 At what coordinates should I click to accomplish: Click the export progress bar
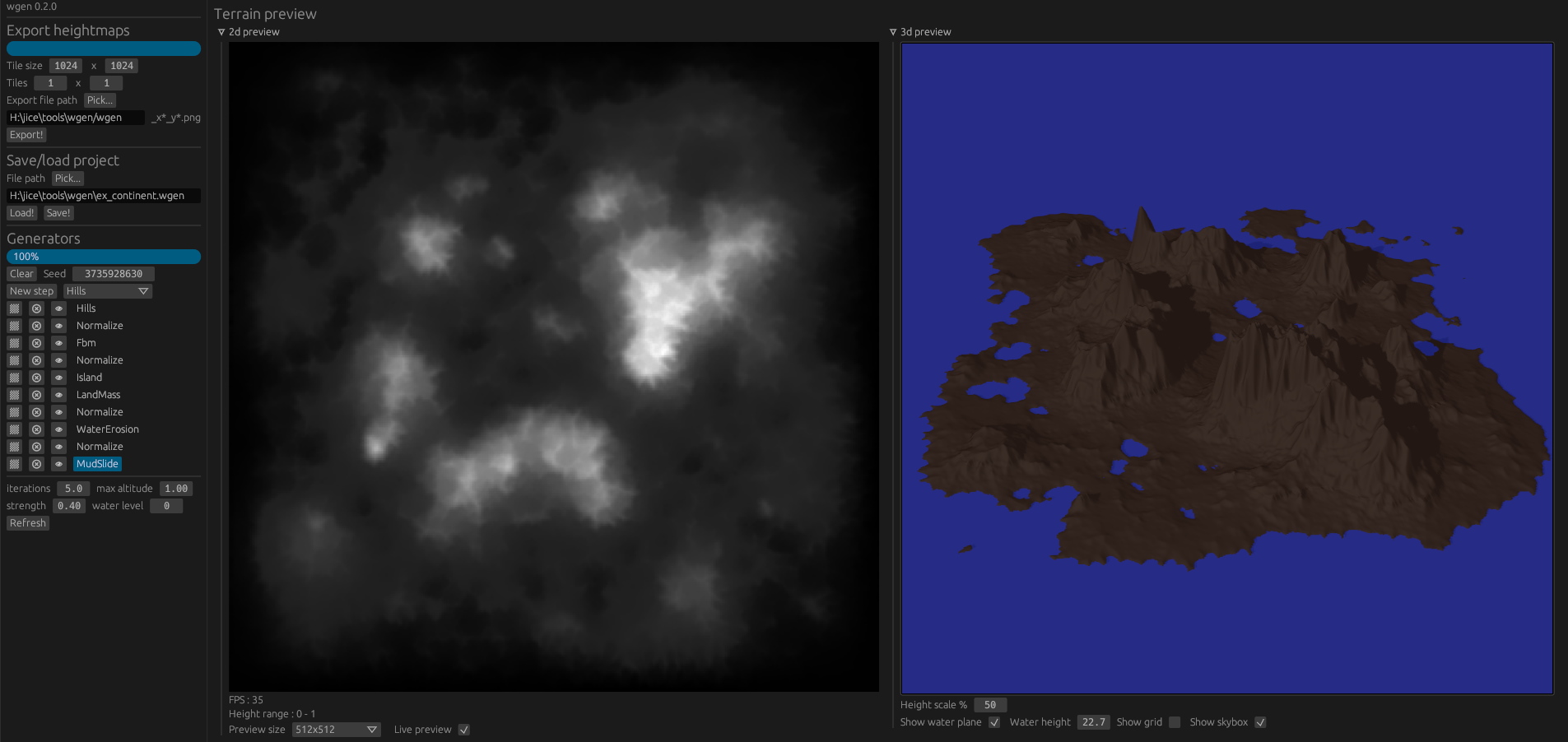pos(104,49)
